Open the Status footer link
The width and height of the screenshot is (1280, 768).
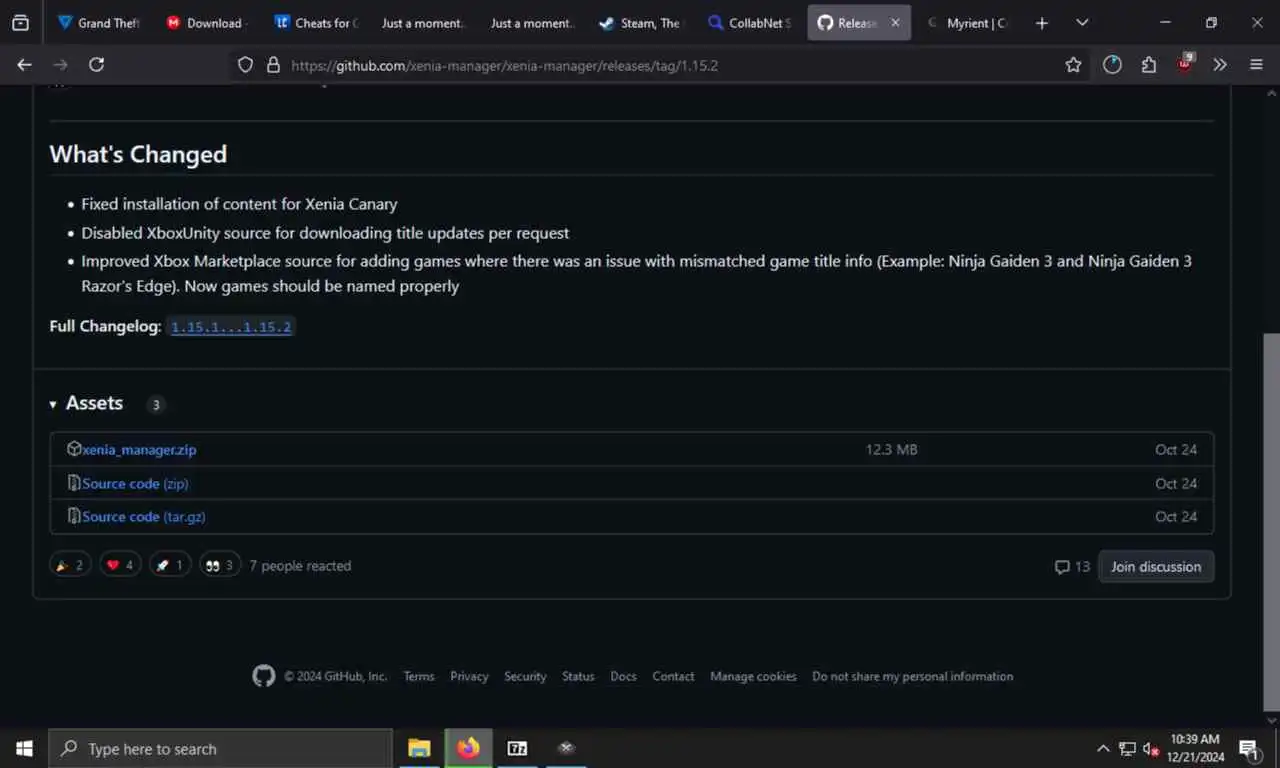[578, 676]
